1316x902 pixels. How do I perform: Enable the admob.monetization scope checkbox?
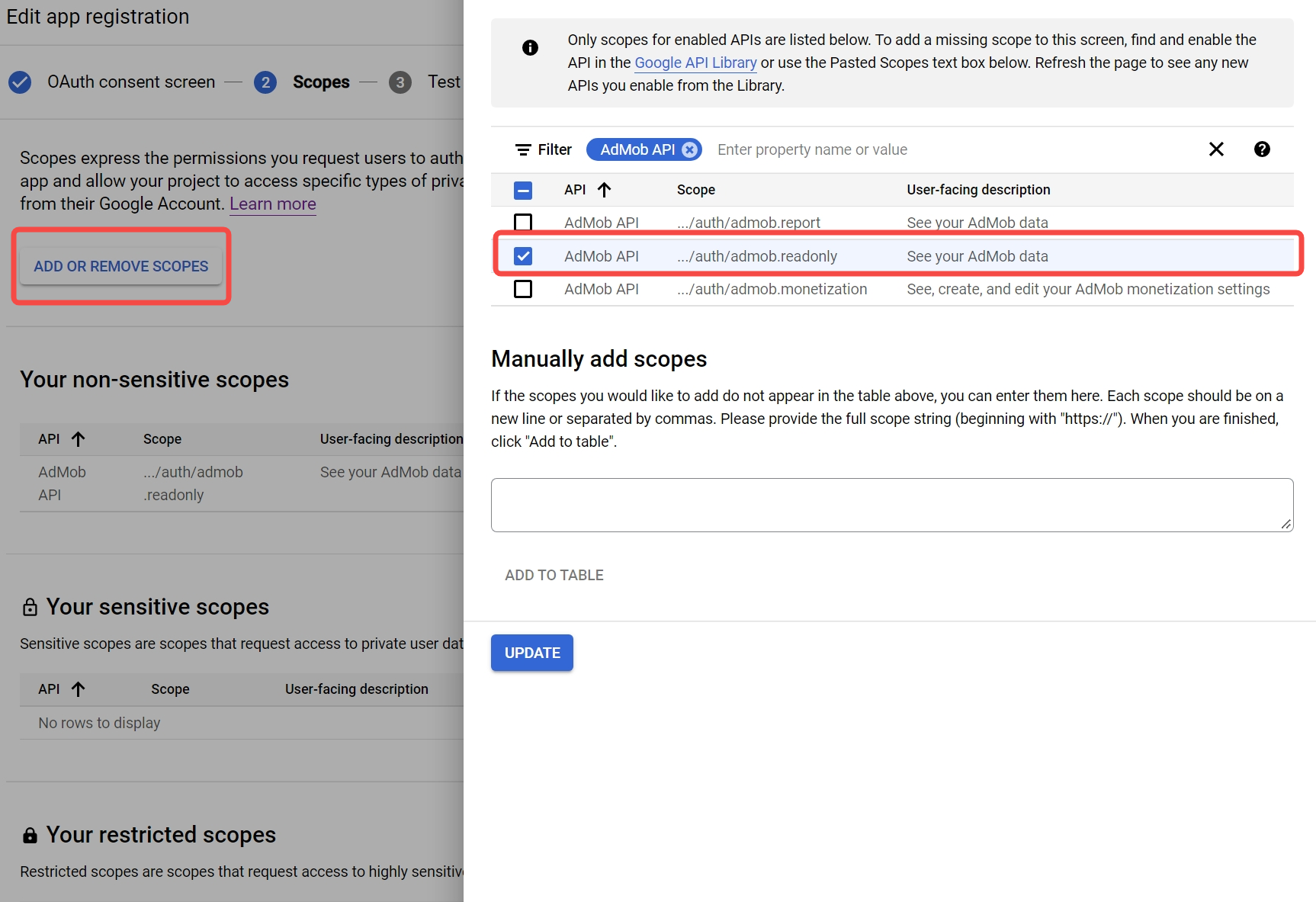tap(523, 289)
